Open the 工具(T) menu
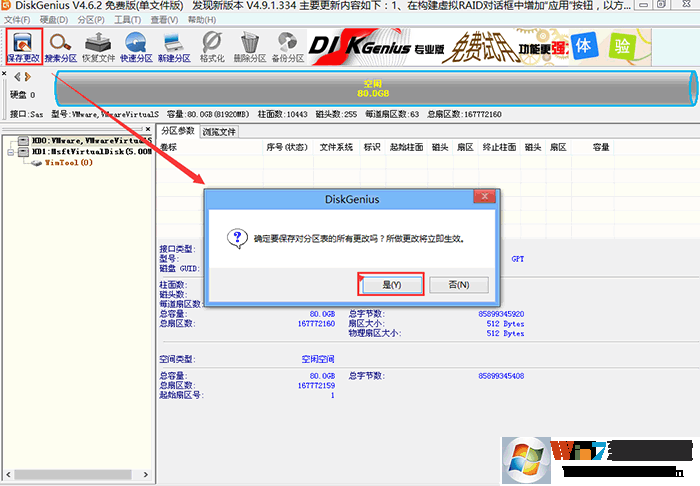The image size is (700, 486). [x=126, y=20]
